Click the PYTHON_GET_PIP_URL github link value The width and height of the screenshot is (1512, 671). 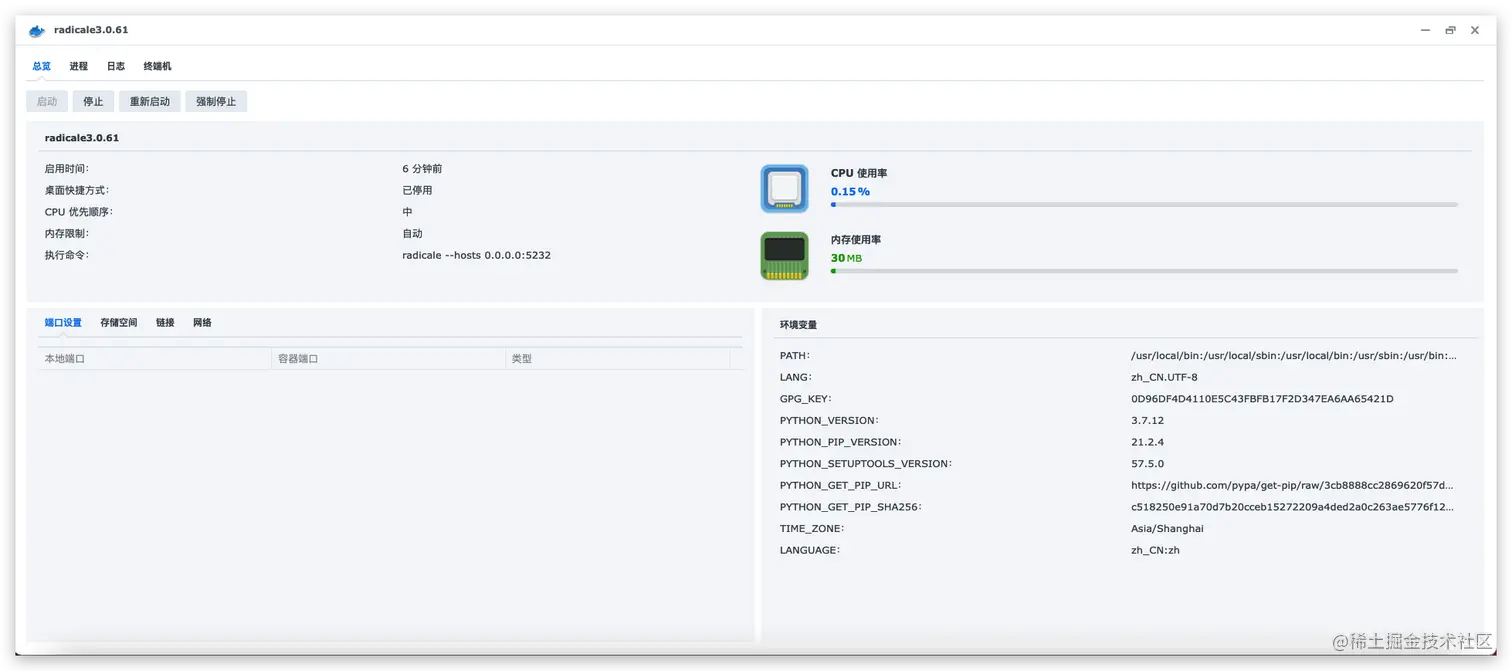1292,485
